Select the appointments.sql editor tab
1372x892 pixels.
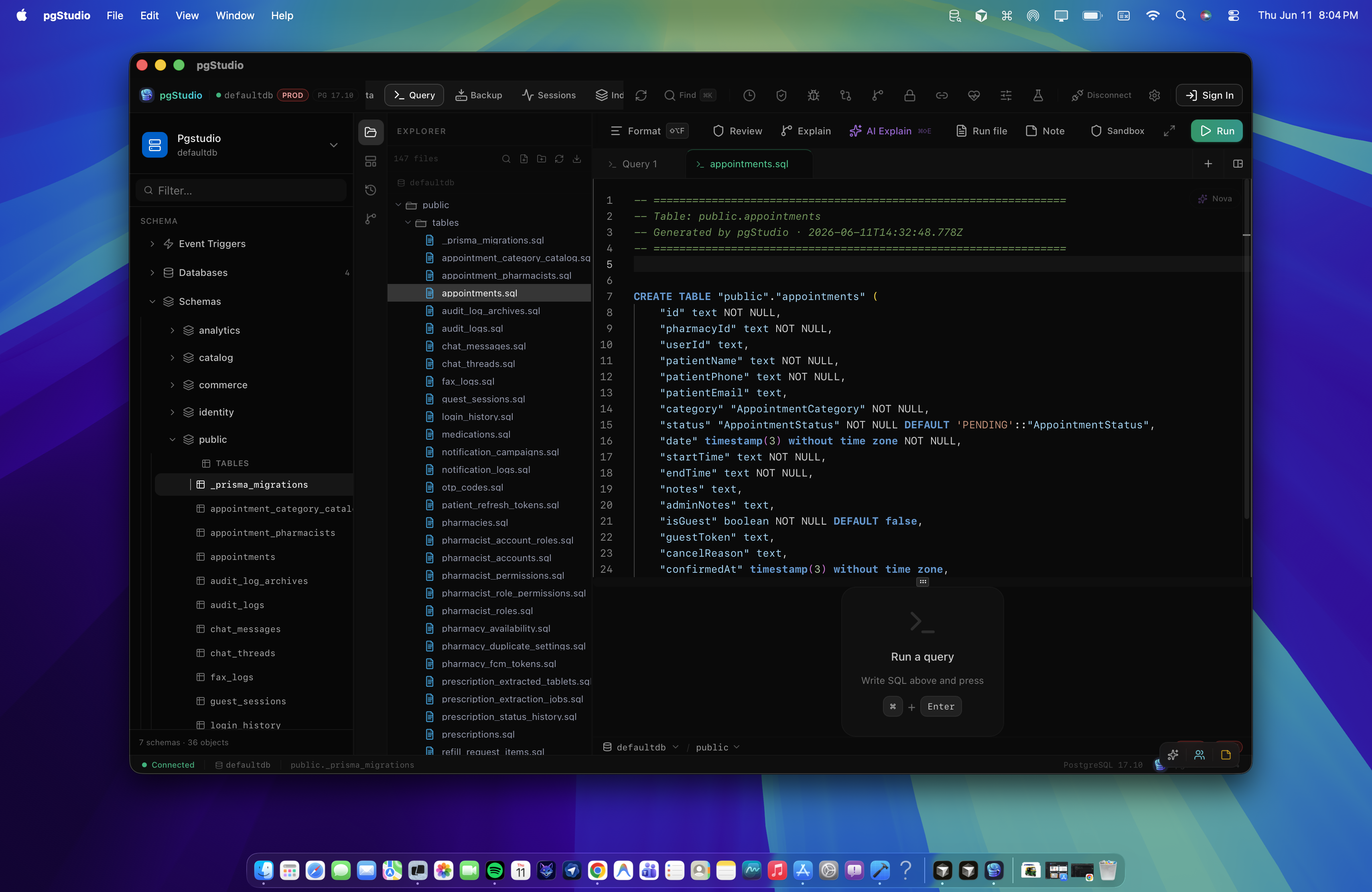coord(749,164)
